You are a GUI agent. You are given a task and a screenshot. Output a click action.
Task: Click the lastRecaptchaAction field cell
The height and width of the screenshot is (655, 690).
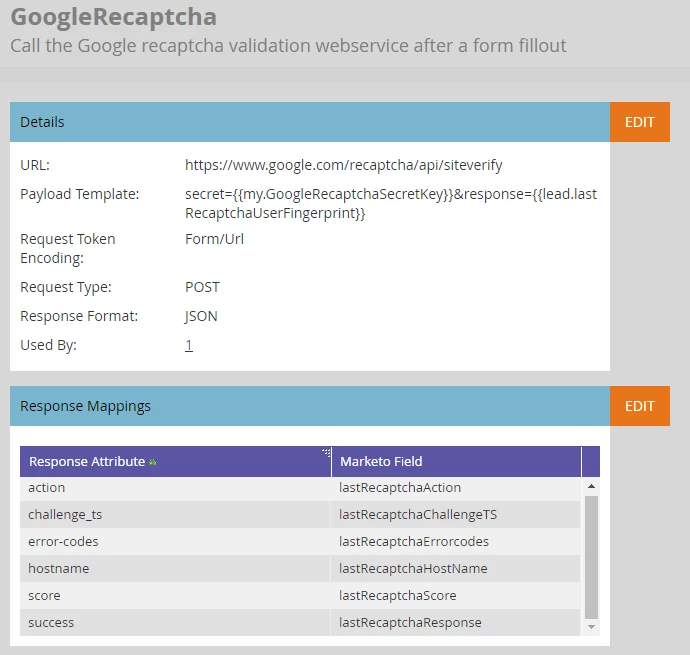click(455, 488)
